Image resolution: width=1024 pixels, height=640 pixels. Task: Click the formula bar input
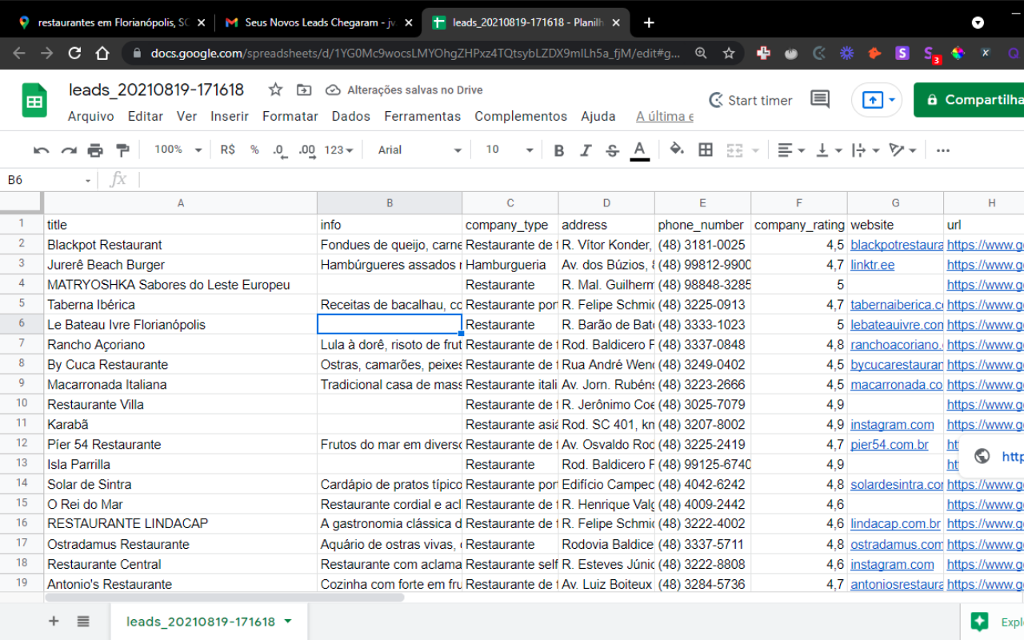pyautogui.click(x=580, y=180)
